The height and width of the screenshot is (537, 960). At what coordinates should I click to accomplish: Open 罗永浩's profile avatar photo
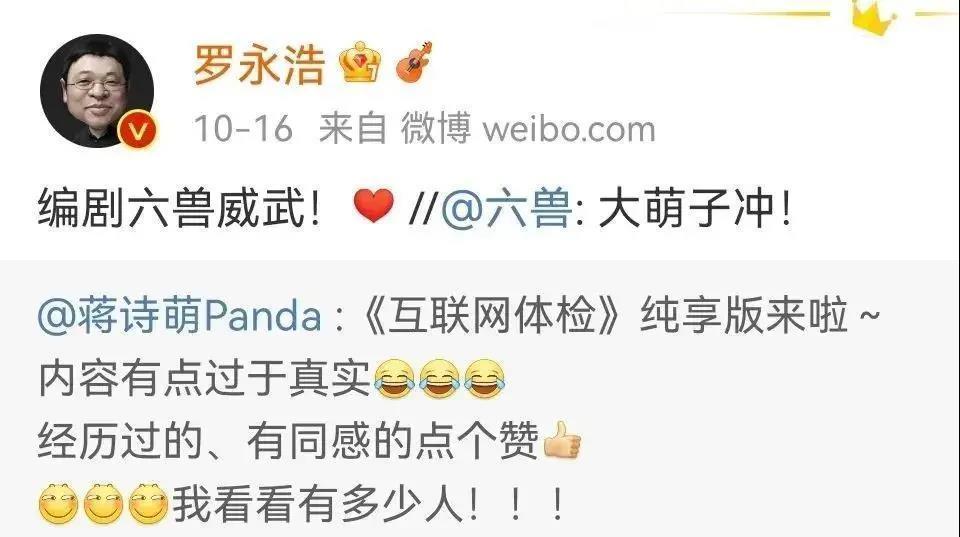click(x=97, y=91)
